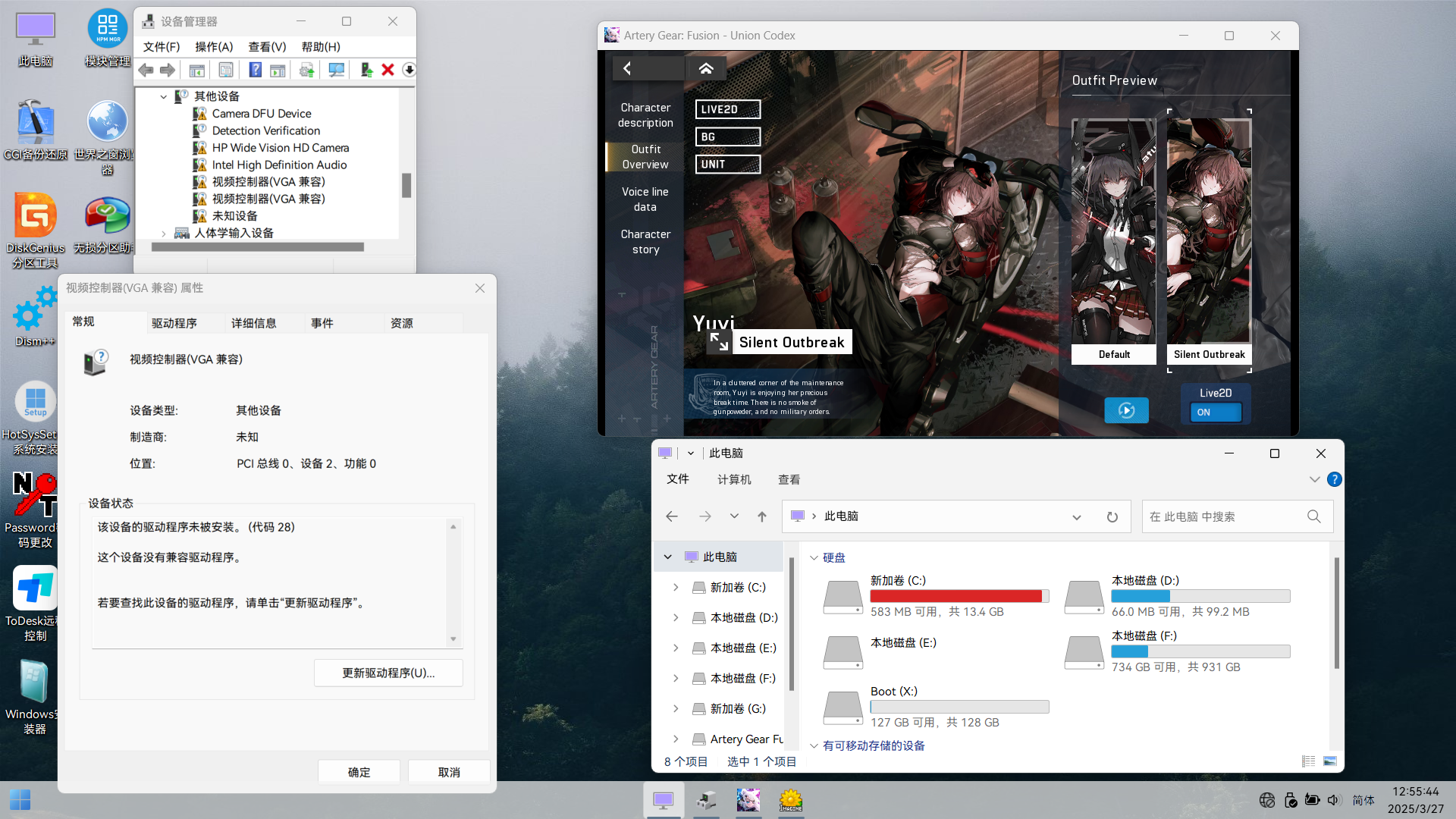Toggle the LIVE2D view option

tap(727, 109)
